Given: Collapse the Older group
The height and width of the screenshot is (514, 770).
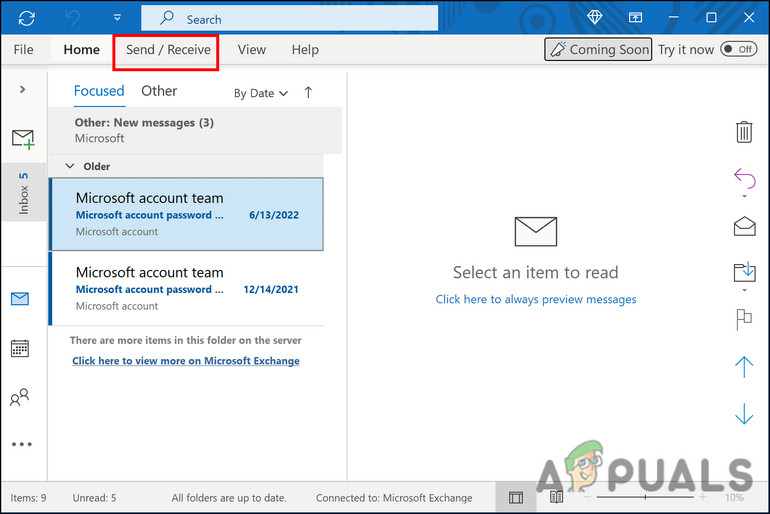Looking at the screenshot, I should click(70, 166).
